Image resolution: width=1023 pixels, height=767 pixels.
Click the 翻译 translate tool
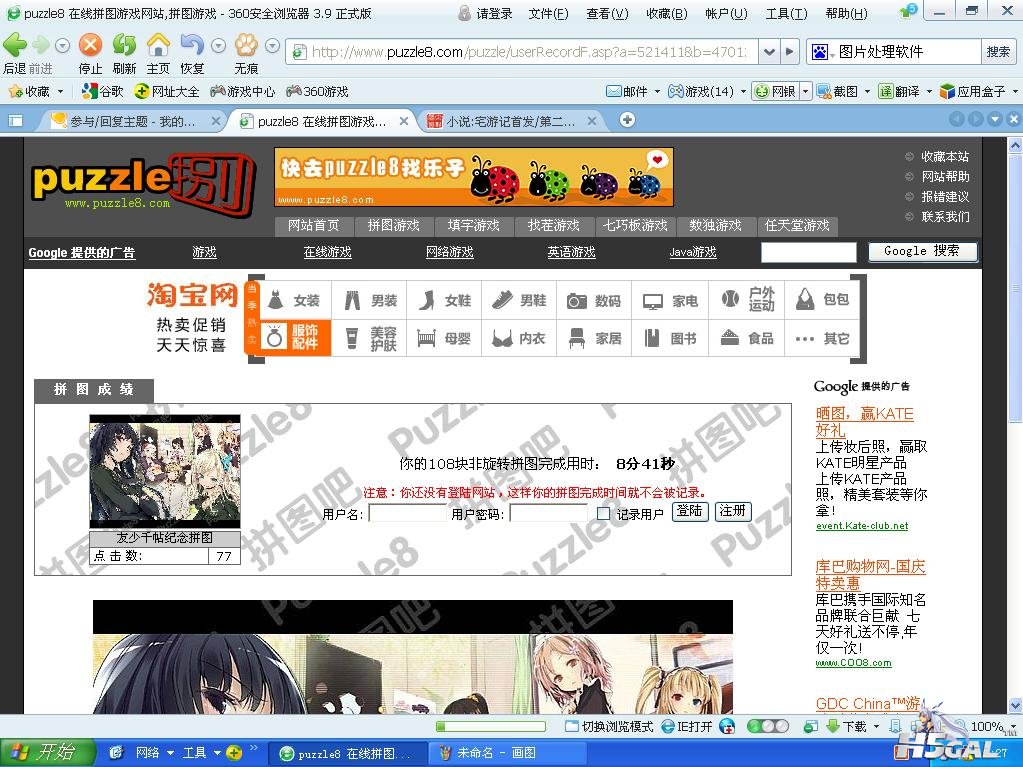pos(899,91)
